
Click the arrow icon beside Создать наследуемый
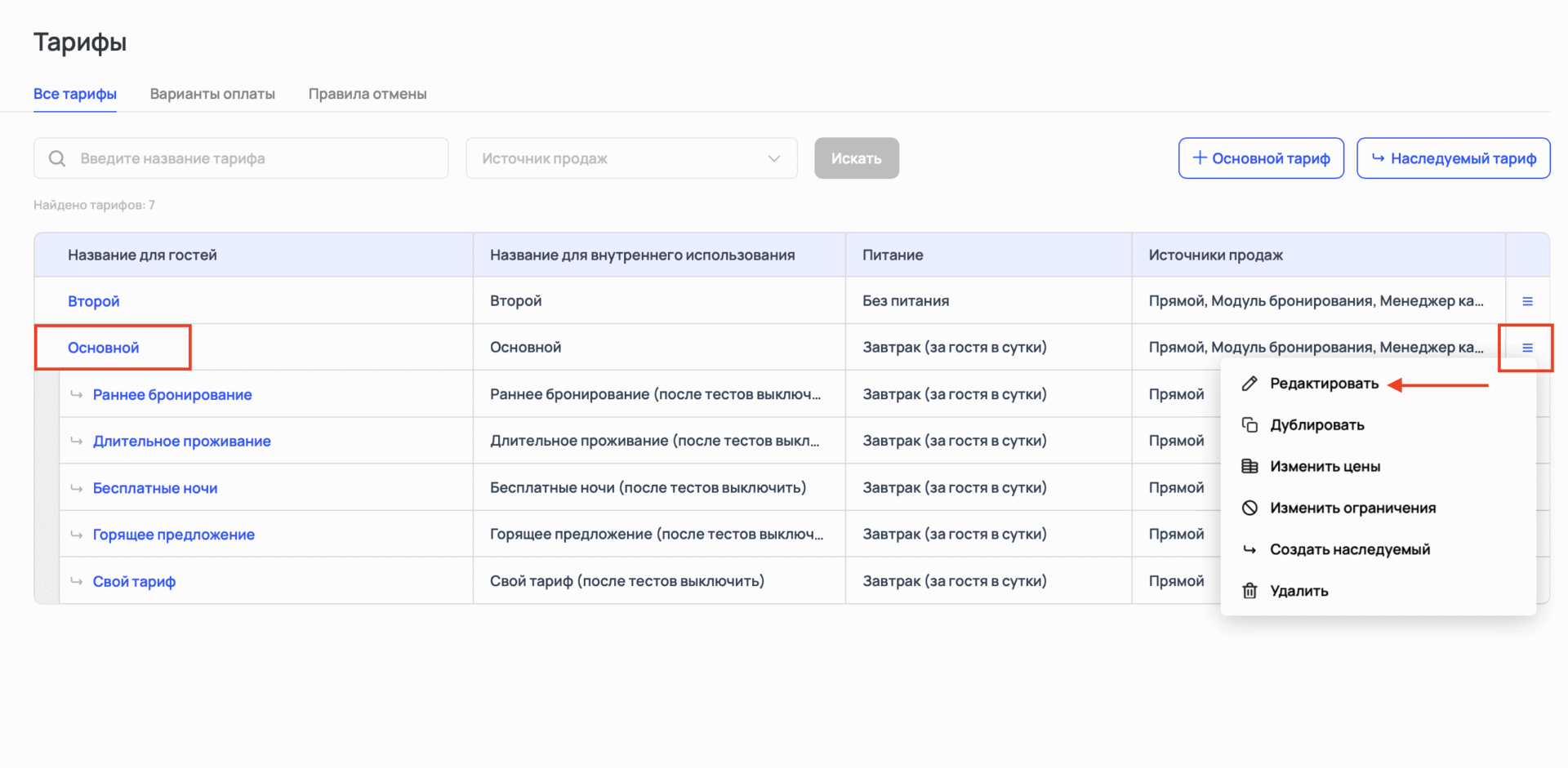pyautogui.click(x=1249, y=549)
